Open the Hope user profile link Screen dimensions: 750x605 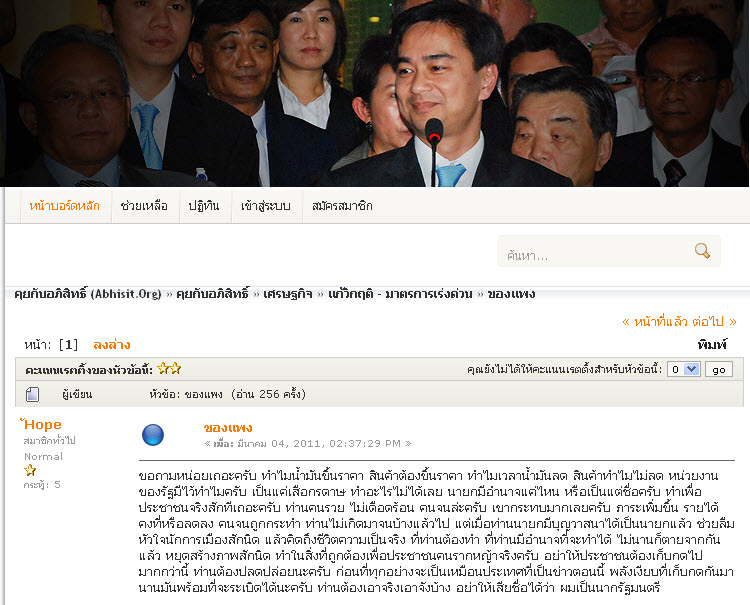[x=43, y=425]
